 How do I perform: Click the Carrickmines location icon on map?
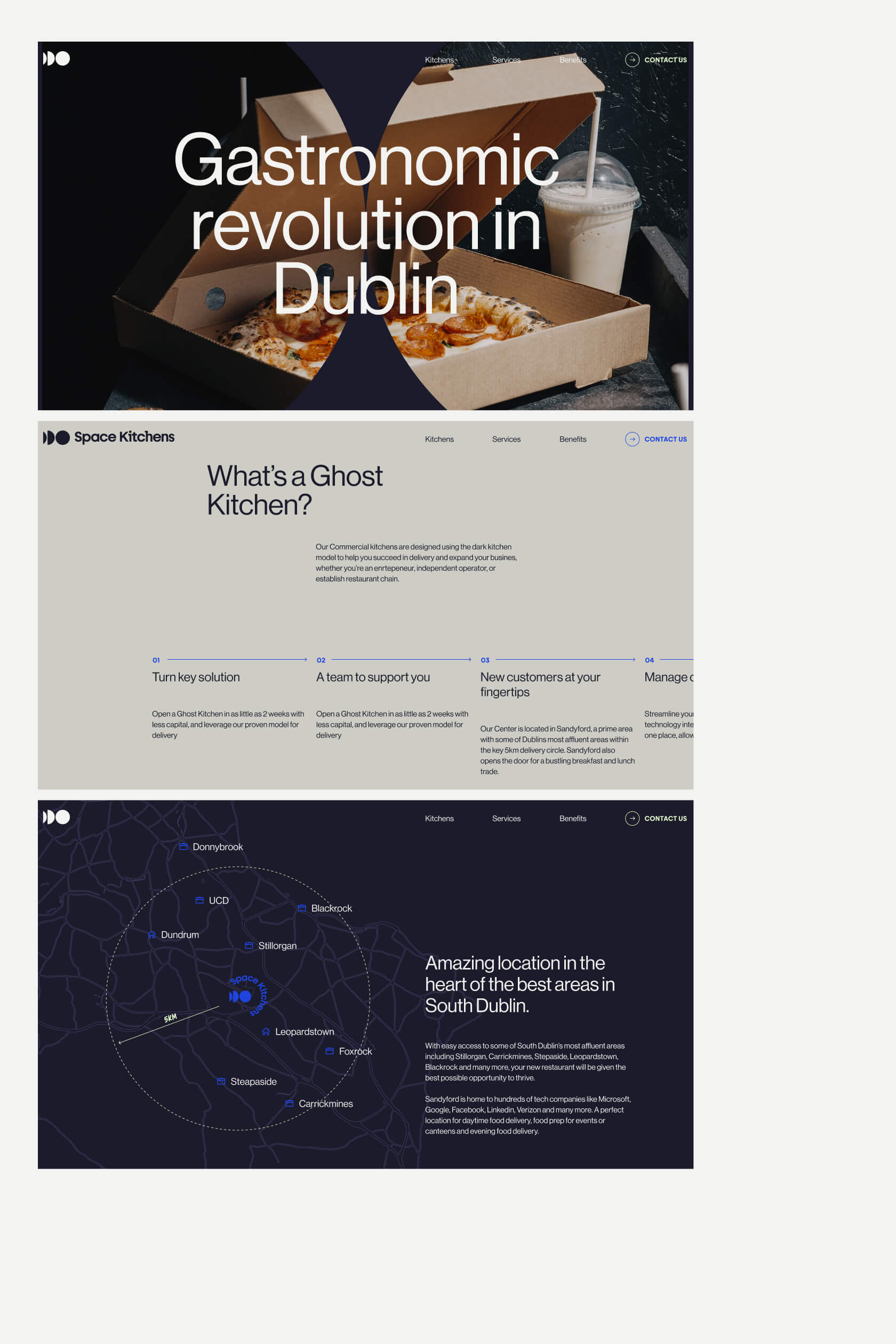pyautogui.click(x=289, y=1104)
